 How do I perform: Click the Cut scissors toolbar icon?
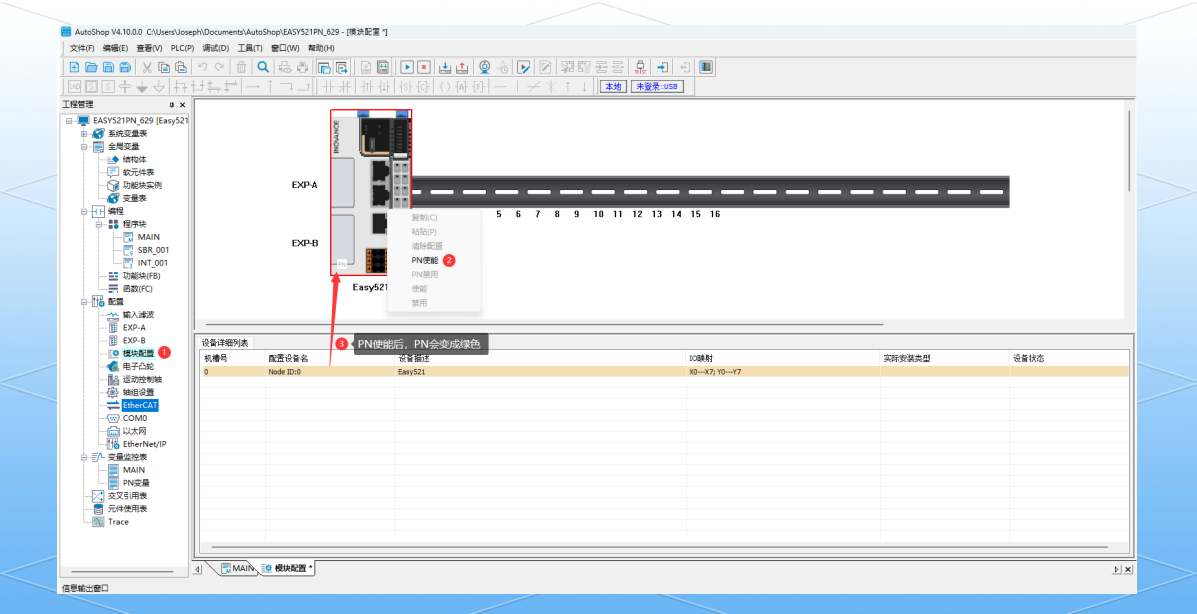(147, 67)
